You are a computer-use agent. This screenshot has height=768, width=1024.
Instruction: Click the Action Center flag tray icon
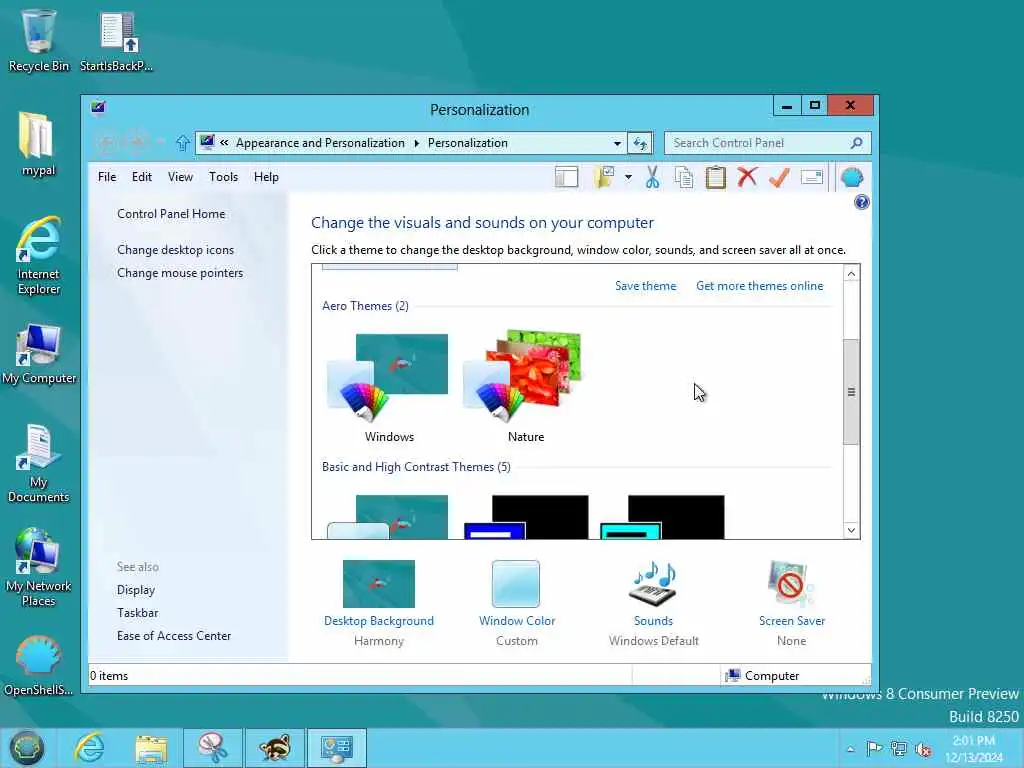click(874, 748)
